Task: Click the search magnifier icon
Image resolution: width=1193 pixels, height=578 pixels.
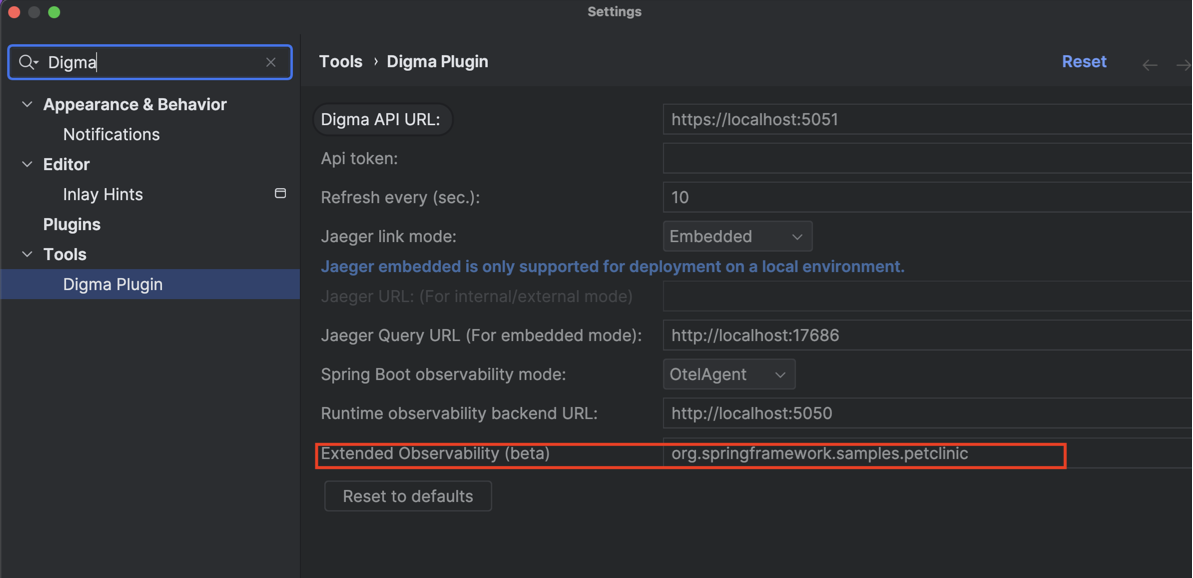Action: click(27, 62)
